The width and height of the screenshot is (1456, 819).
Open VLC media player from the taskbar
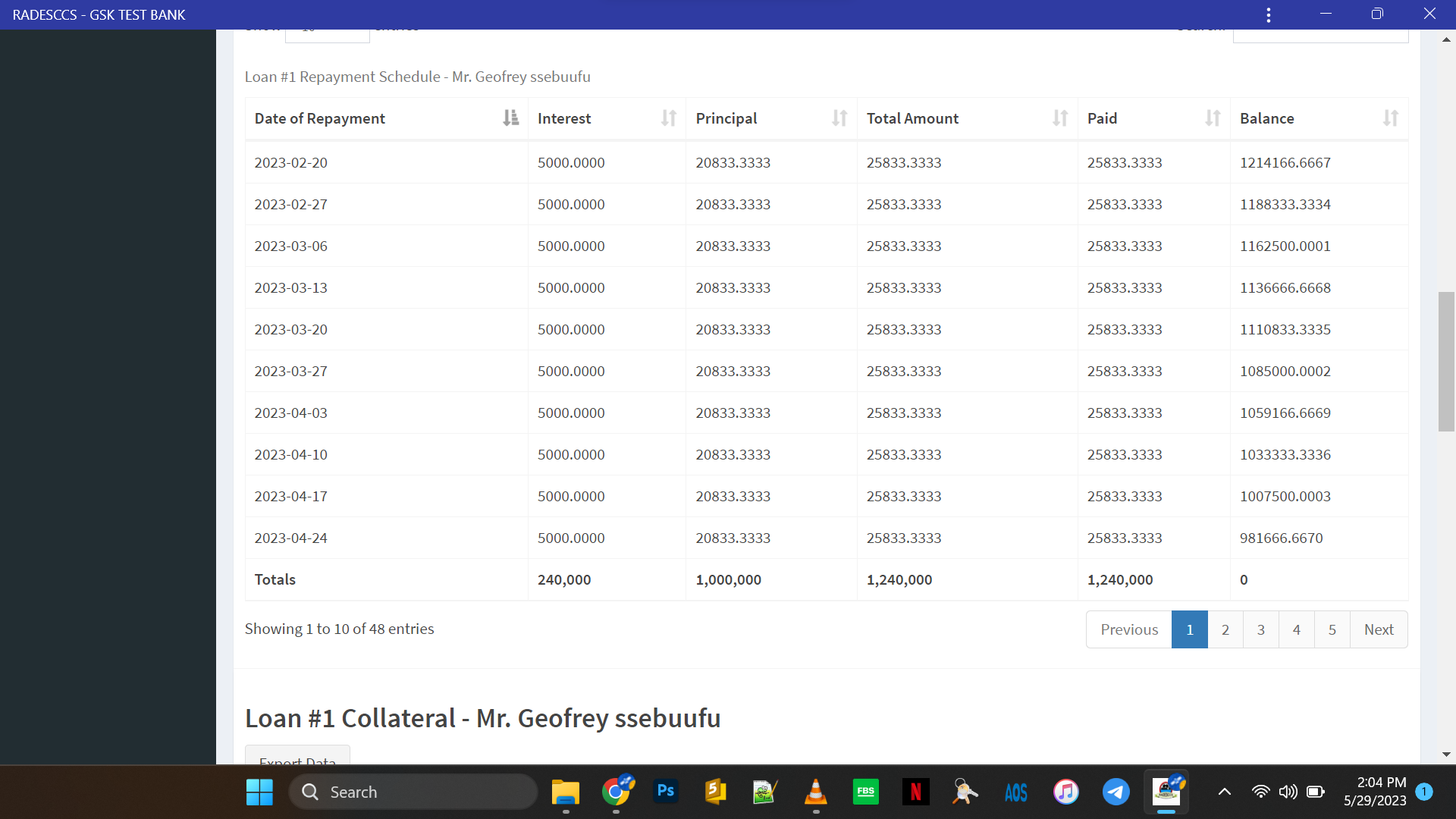(815, 792)
